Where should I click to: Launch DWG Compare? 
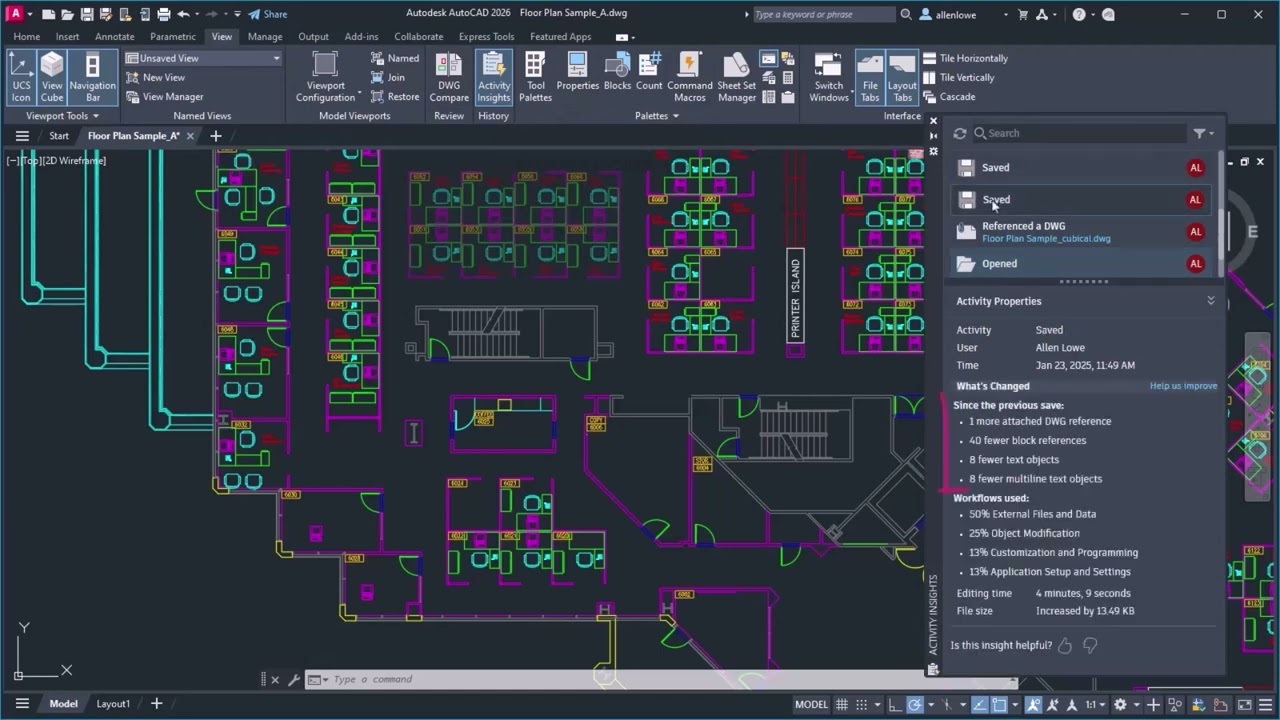449,77
